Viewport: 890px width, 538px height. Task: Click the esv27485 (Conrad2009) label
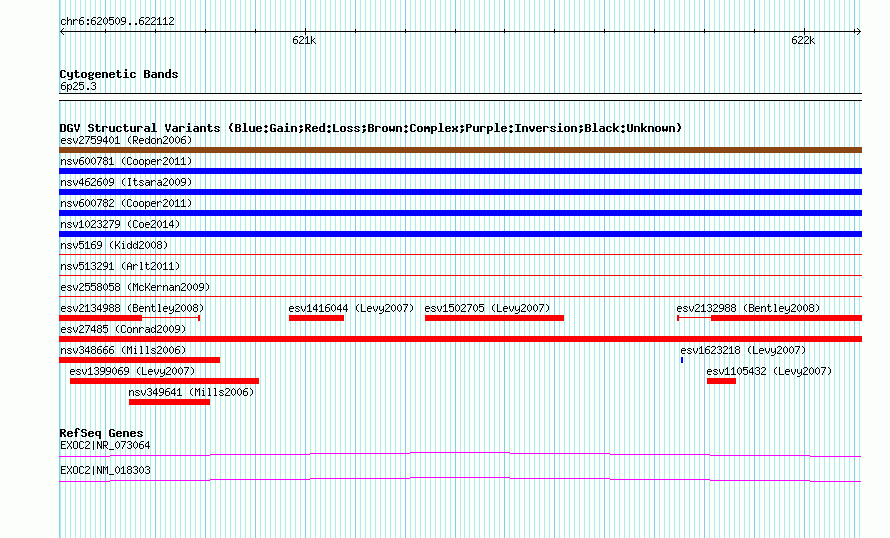pos(123,329)
